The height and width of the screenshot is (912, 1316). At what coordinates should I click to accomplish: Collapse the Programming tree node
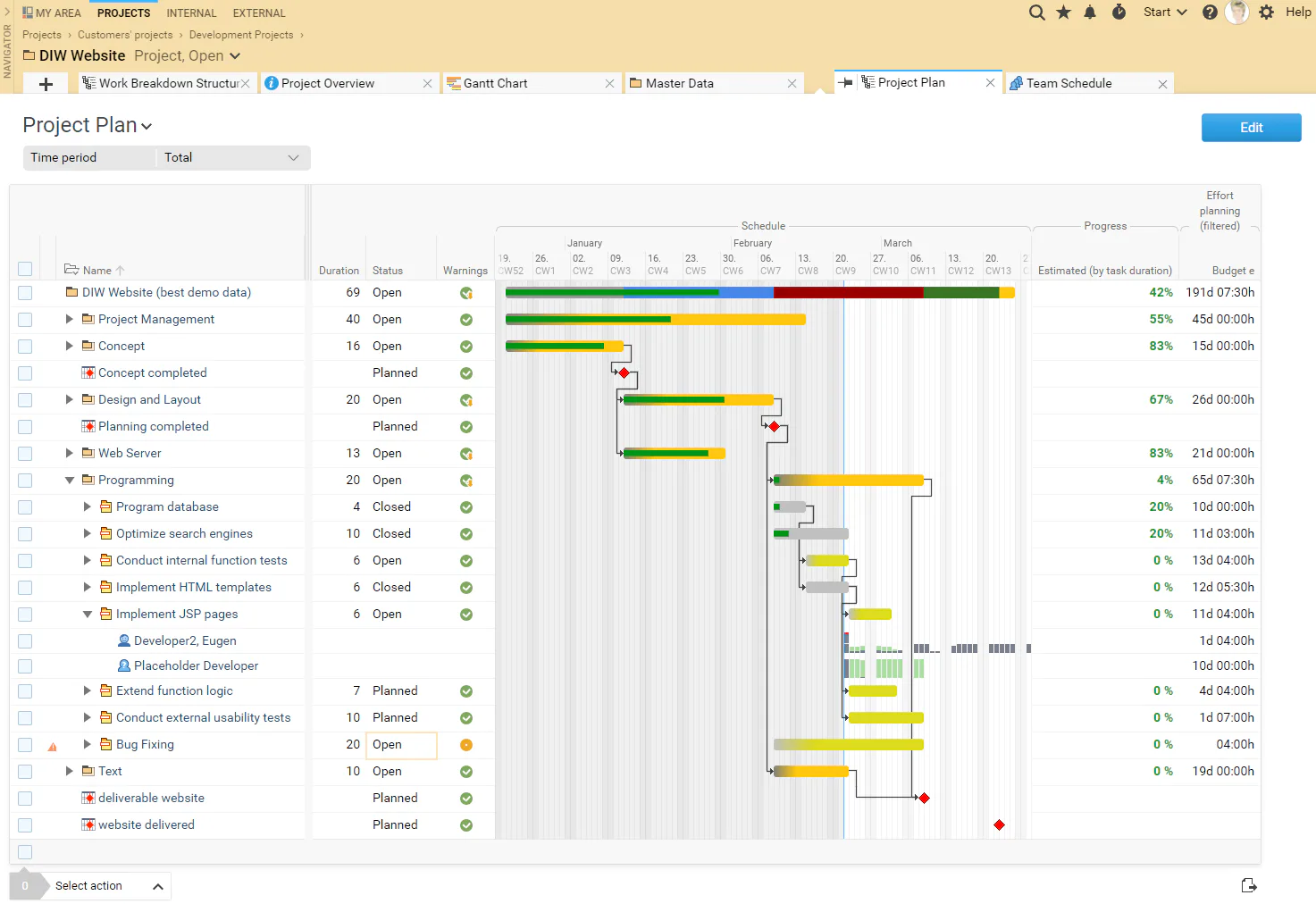69,480
